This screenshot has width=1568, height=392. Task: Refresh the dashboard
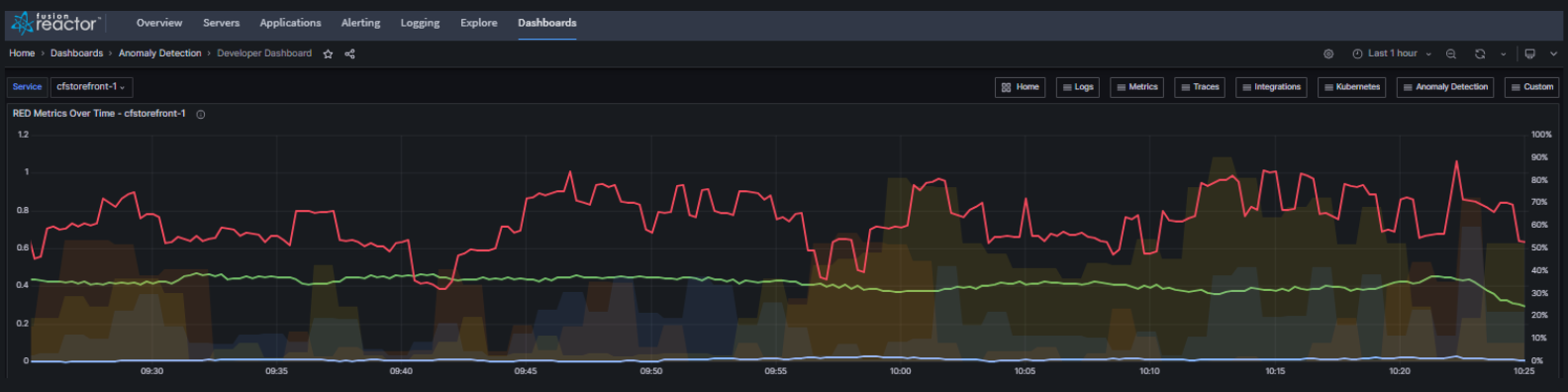click(x=1480, y=53)
